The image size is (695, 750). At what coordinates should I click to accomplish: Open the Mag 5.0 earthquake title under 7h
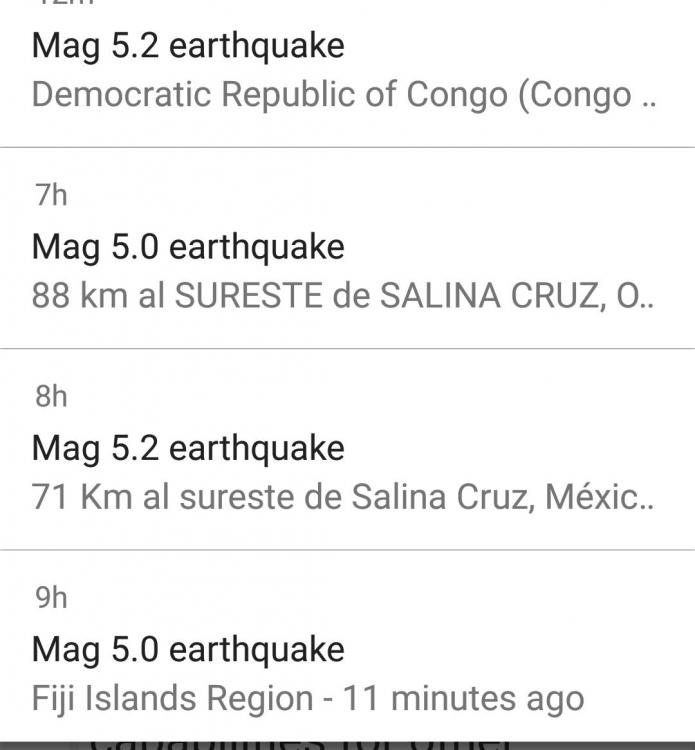188,247
